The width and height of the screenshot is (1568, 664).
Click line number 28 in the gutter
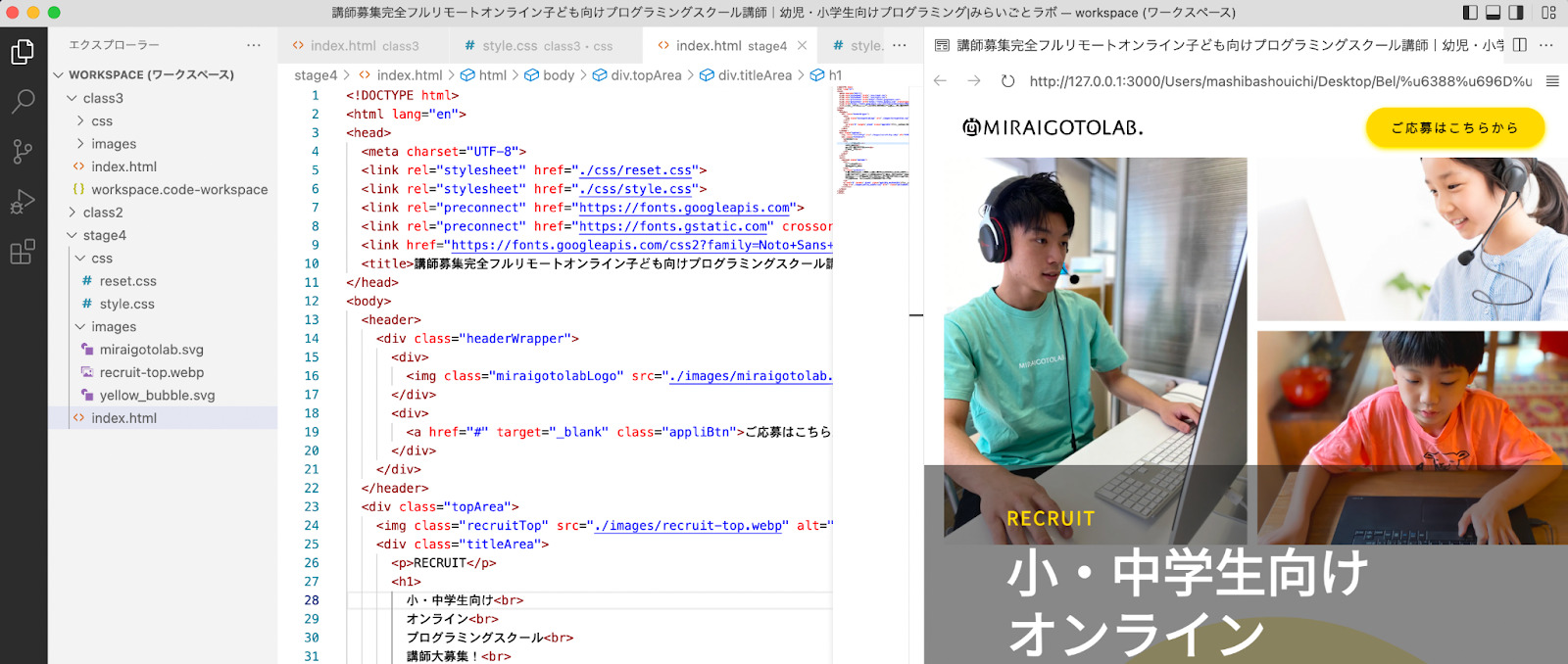pos(312,600)
